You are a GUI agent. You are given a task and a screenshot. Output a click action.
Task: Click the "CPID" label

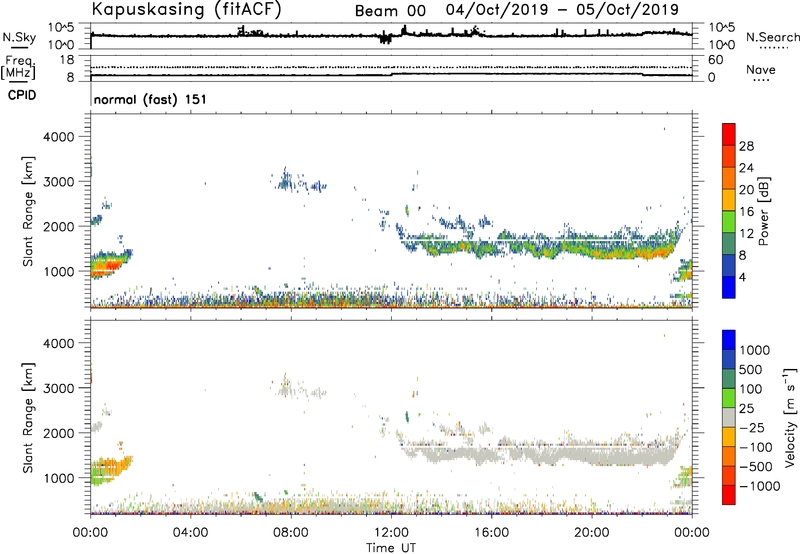pyautogui.click(x=22, y=95)
